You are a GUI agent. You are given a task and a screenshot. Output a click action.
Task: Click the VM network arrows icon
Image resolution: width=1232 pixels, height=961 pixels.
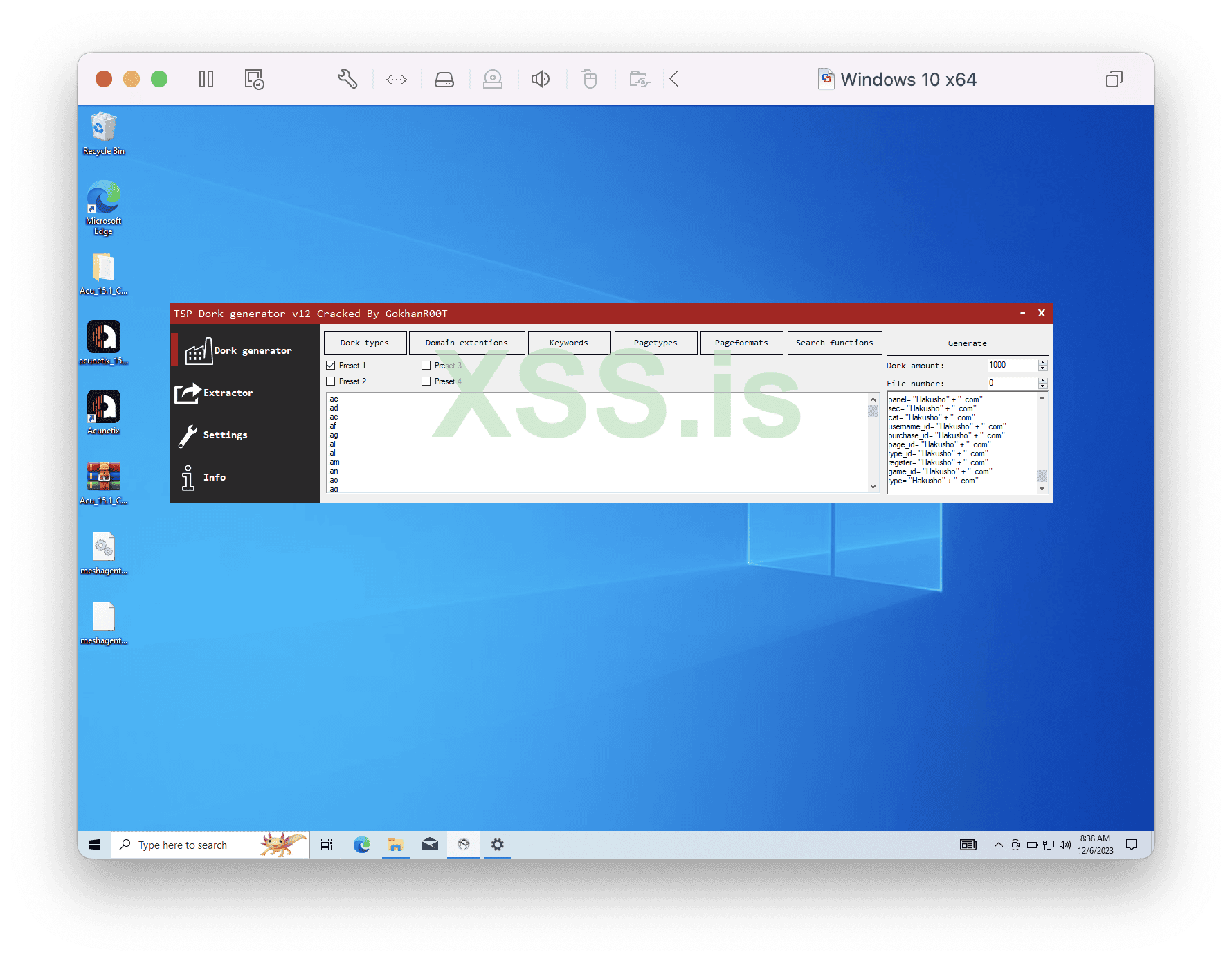(397, 80)
